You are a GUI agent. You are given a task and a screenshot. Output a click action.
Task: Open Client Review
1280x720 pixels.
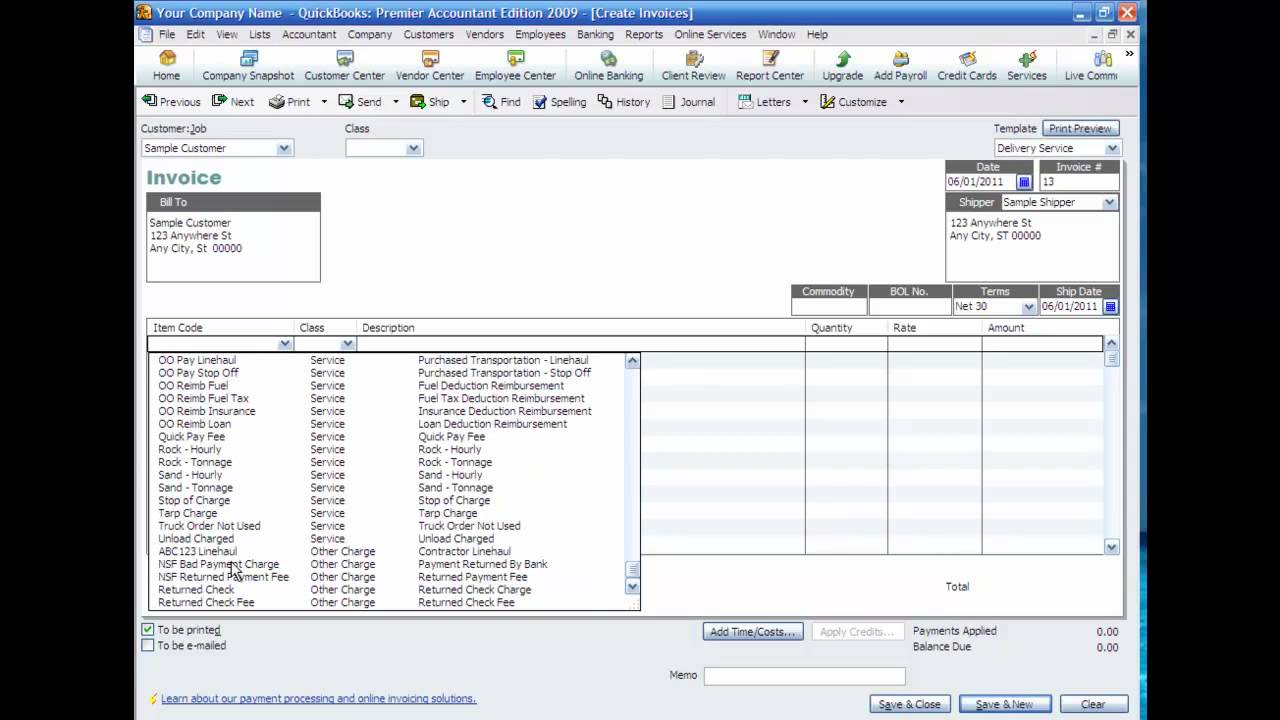pyautogui.click(x=694, y=66)
